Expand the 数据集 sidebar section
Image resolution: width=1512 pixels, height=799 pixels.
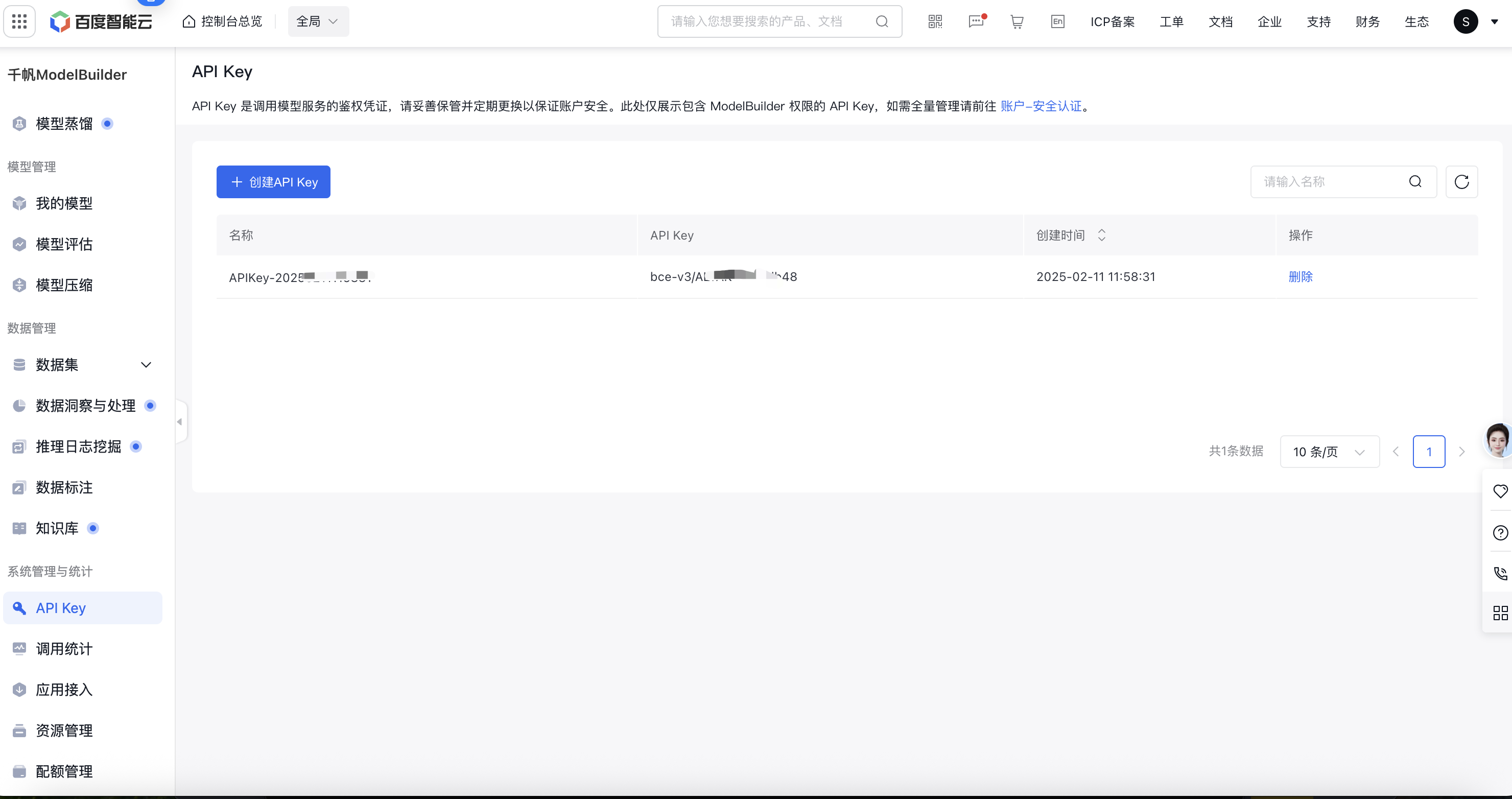146,364
